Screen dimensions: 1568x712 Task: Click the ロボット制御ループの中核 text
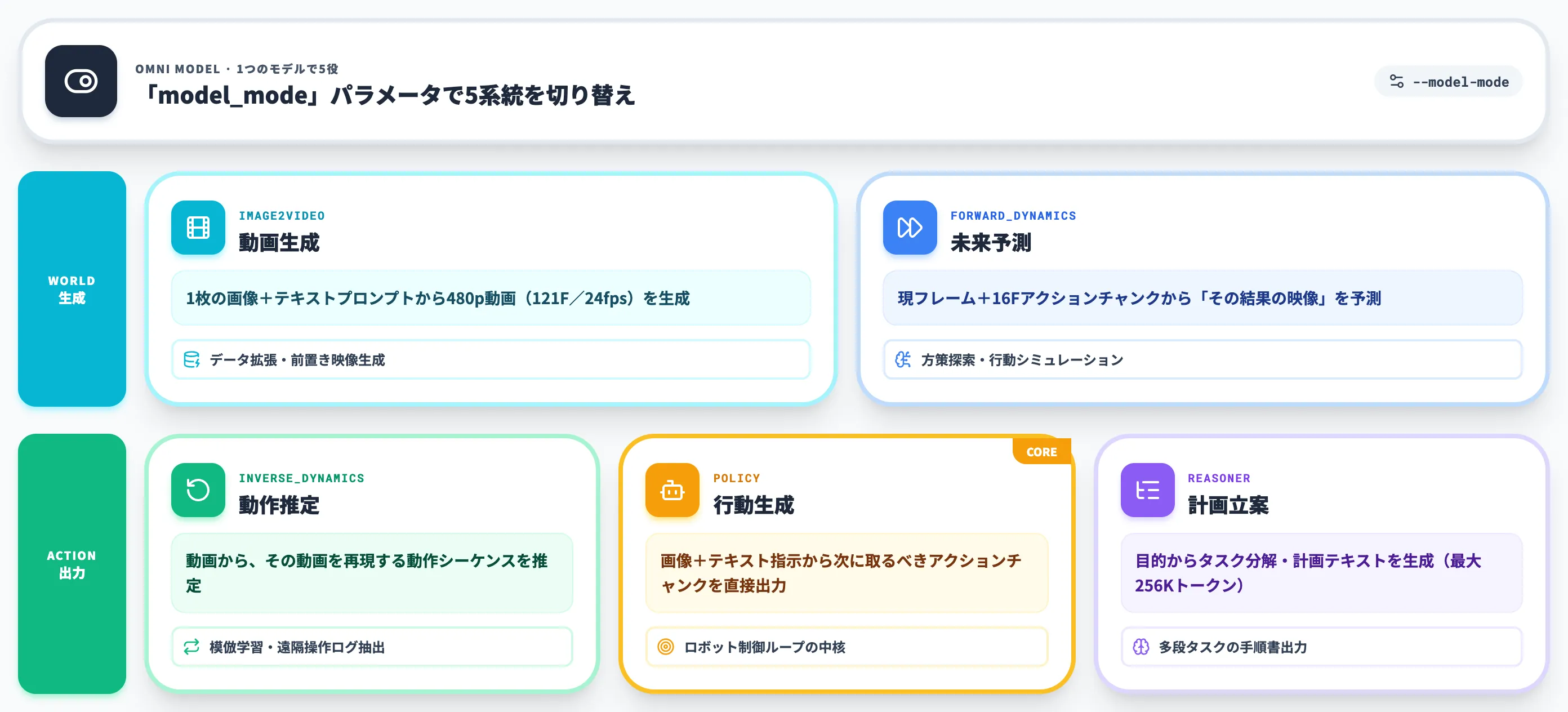coord(764,647)
